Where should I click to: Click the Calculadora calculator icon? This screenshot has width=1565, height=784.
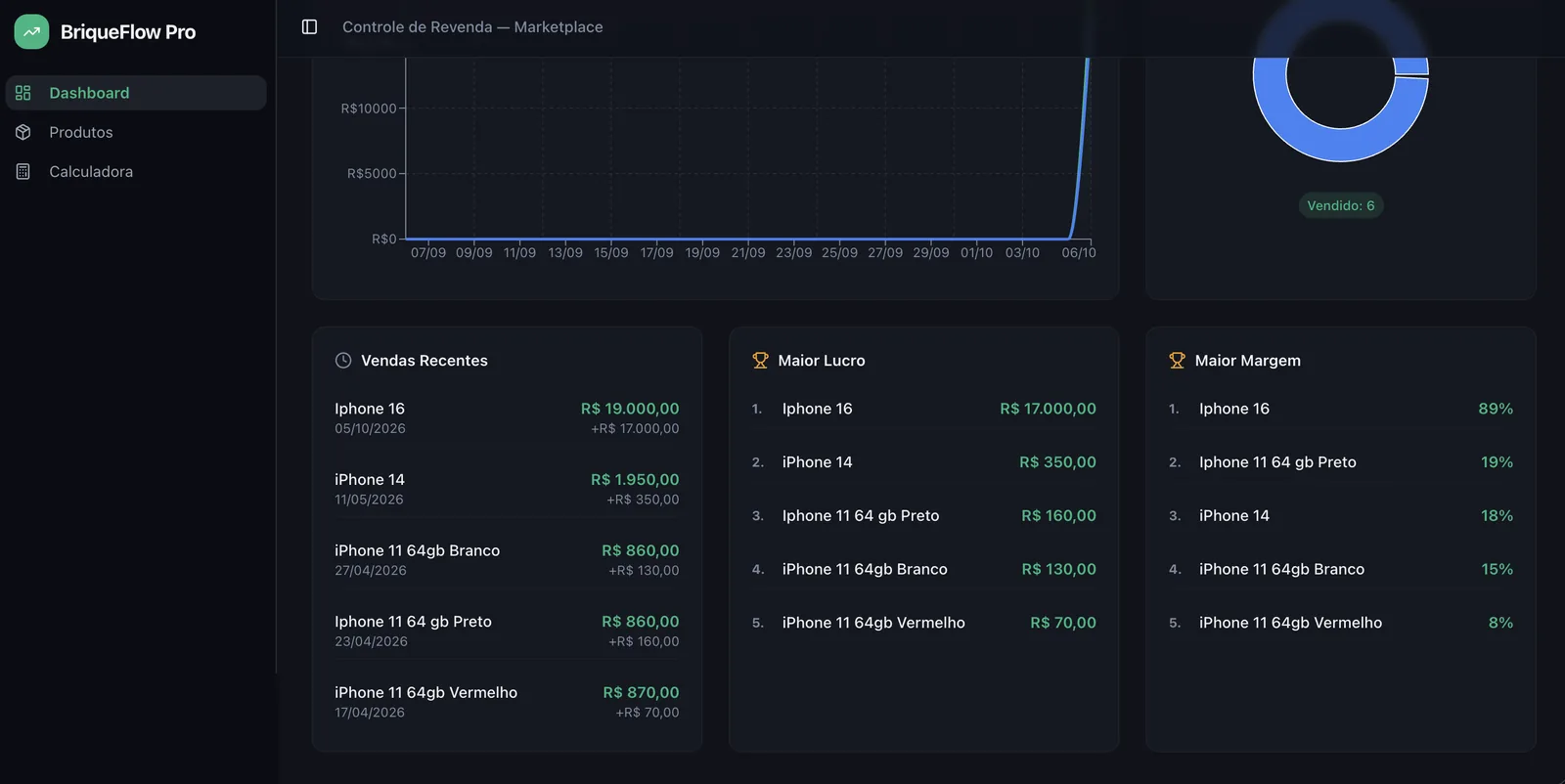click(x=23, y=171)
